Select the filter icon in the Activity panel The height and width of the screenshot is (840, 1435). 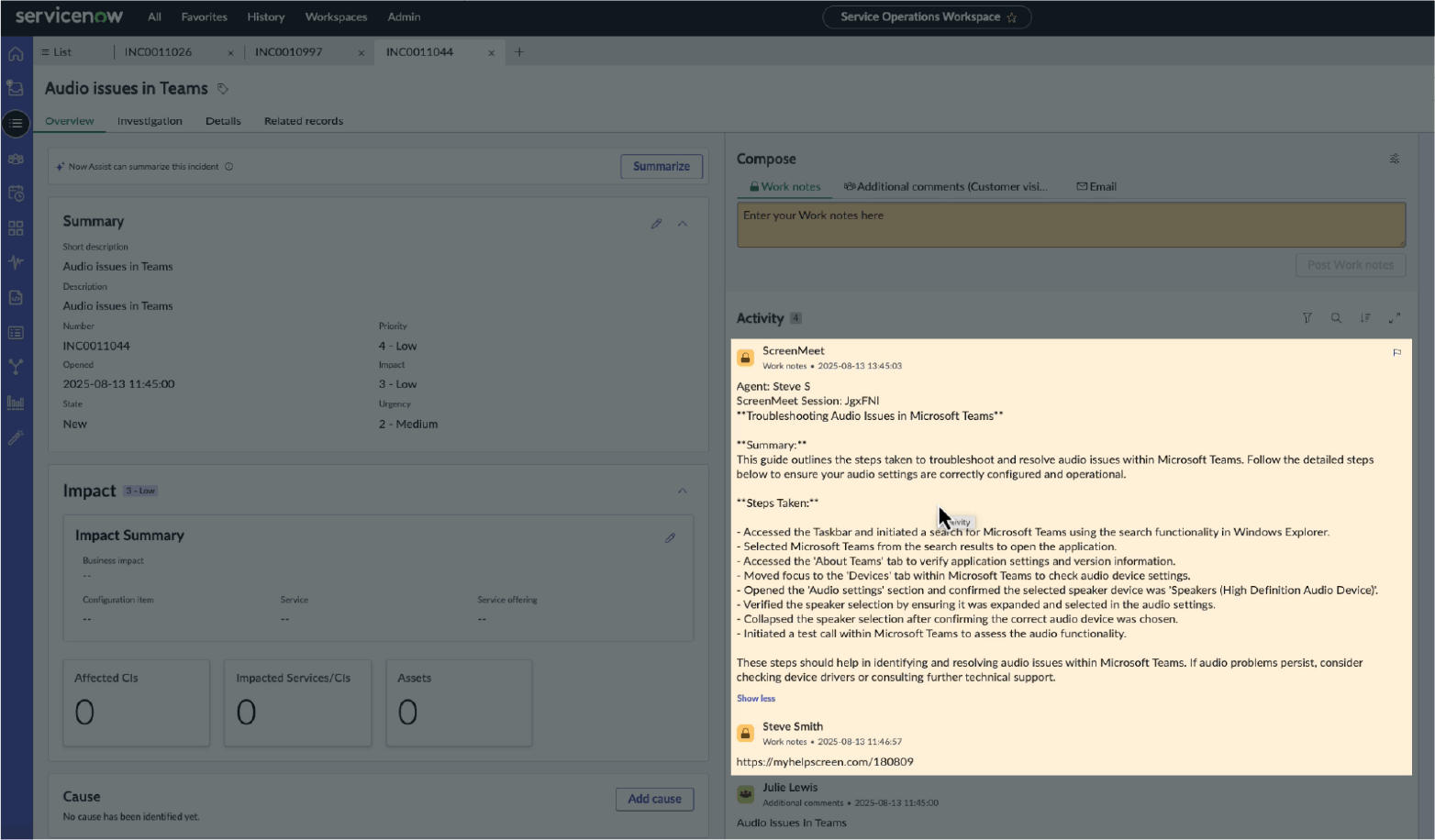(1307, 318)
